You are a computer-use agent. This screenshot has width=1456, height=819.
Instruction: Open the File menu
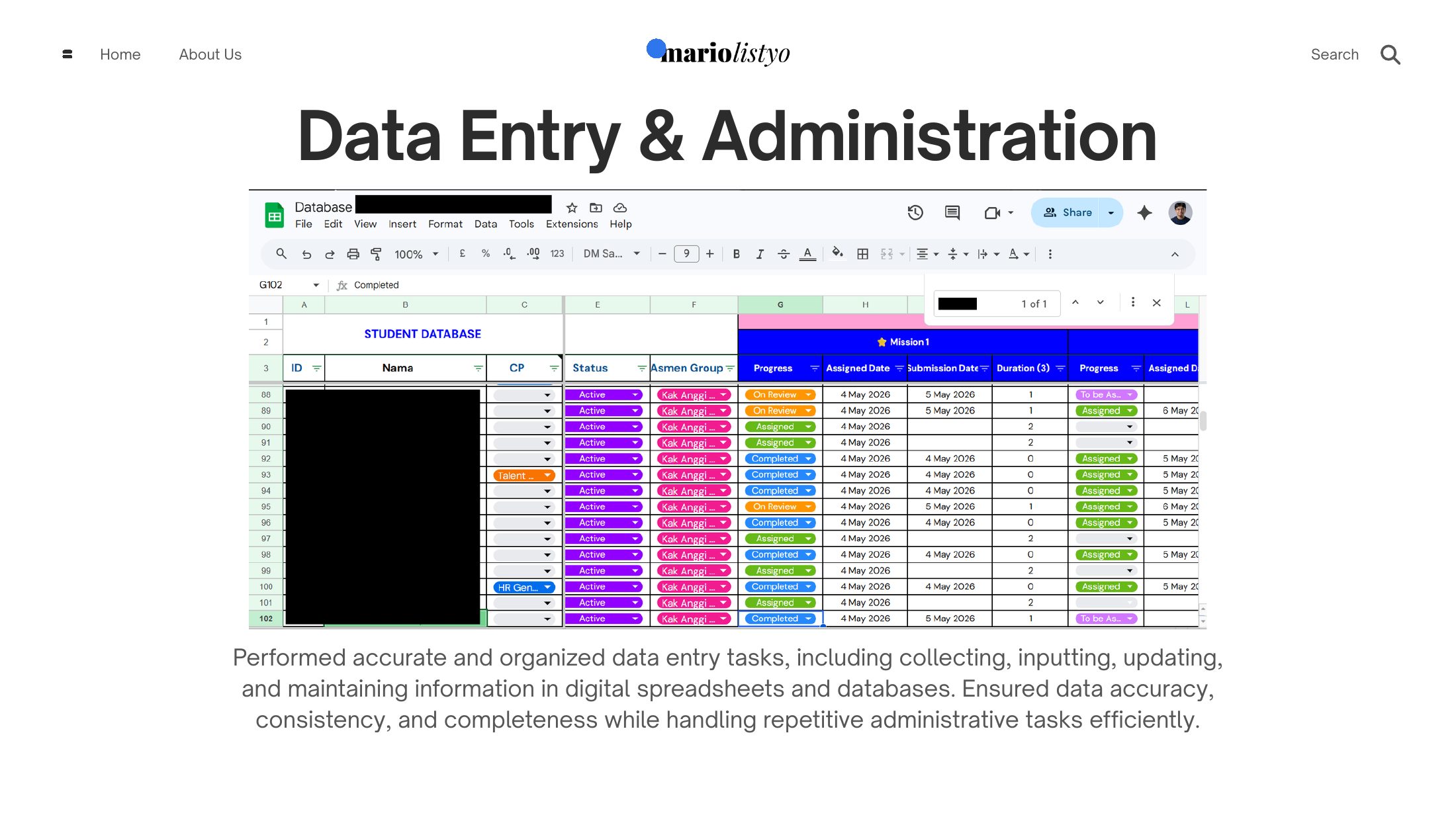(303, 224)
